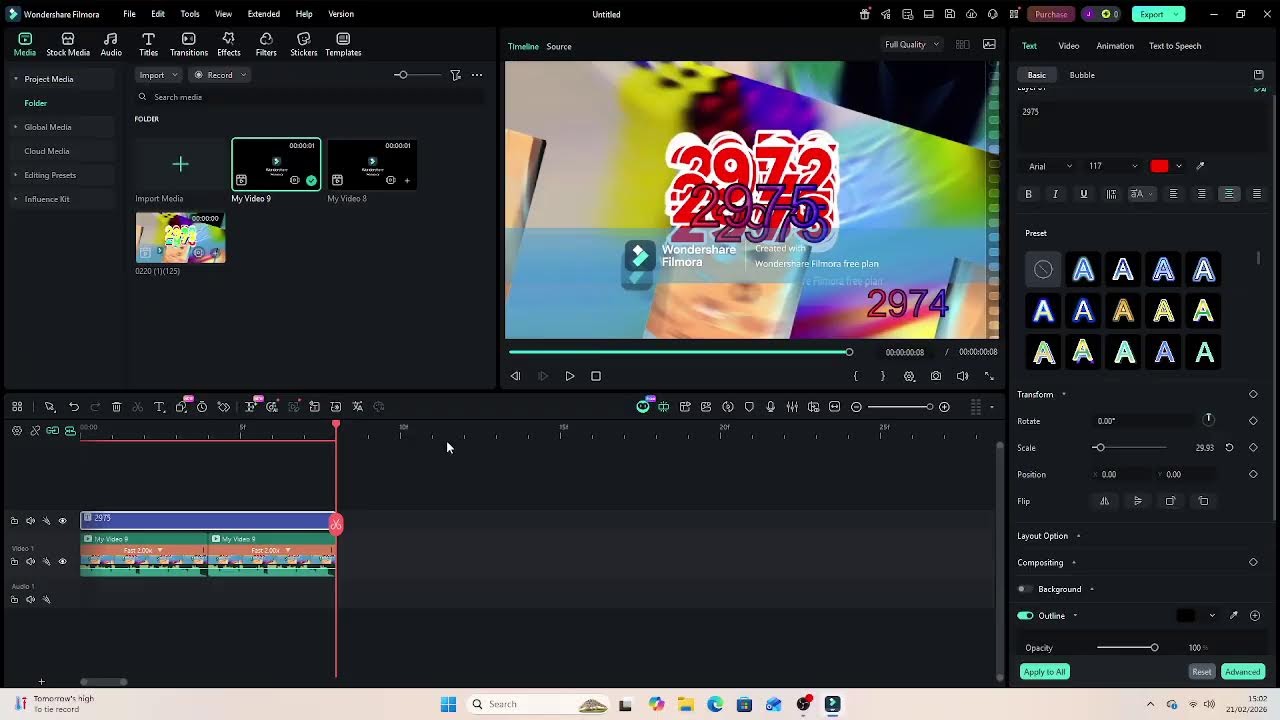The height and width of the screenshot is (720, 1280).
Task: Disable the Outline toggle switch
Action: 1025,616
